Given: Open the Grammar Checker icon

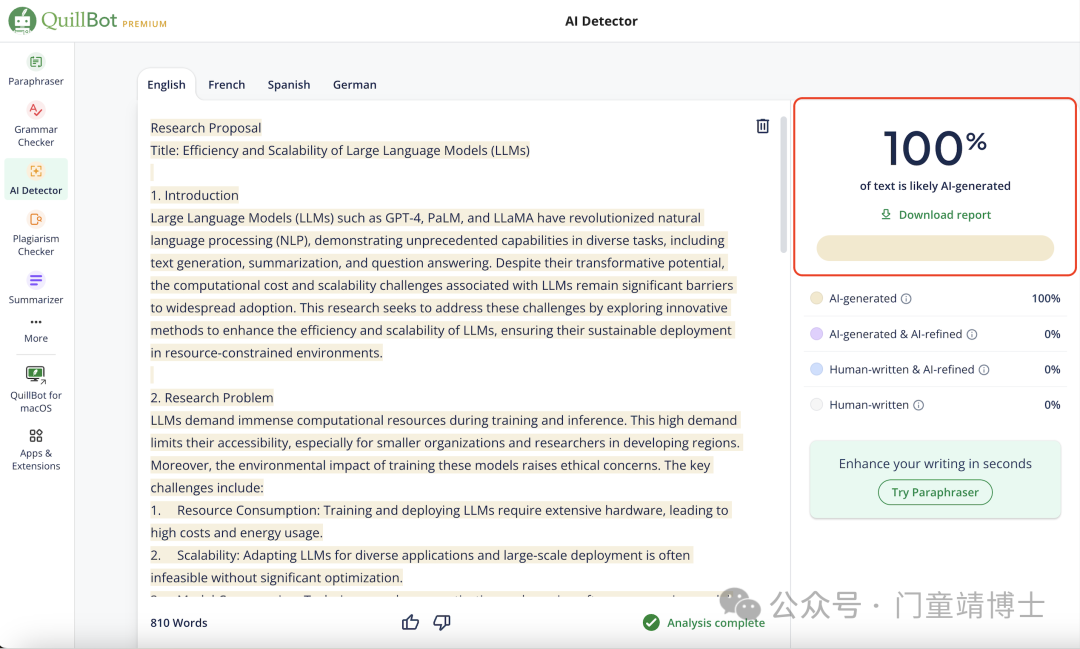Looking at the screenshot, I should coord(36,110).
